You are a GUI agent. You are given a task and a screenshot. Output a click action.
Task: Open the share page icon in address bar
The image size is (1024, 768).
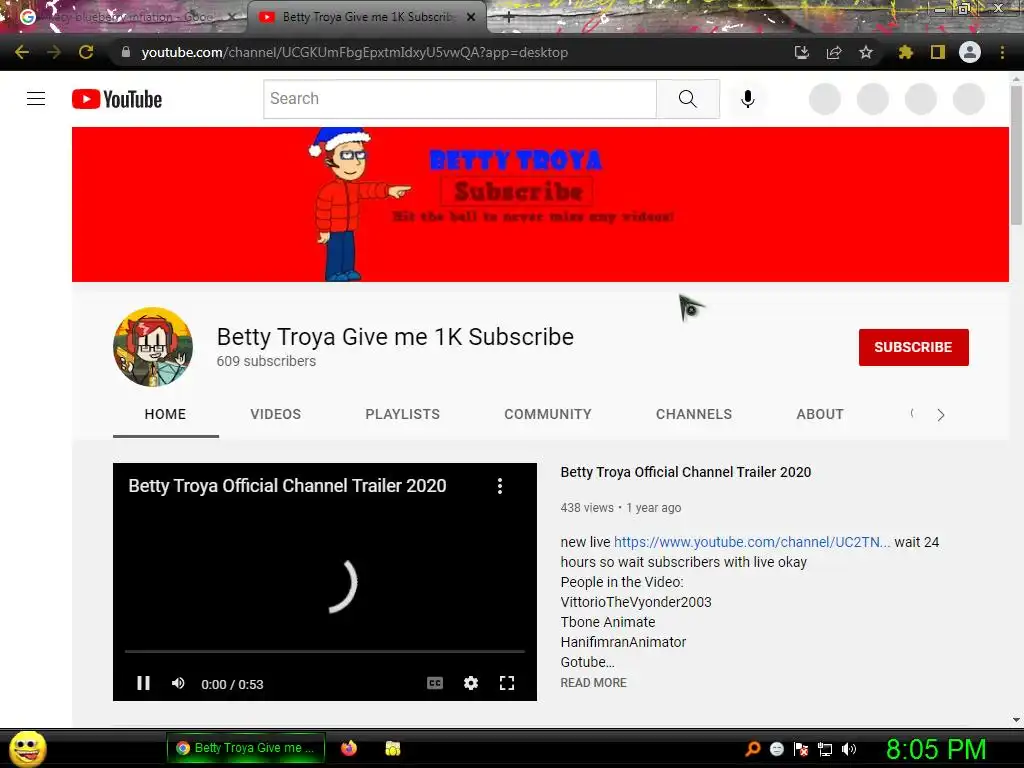833,52
